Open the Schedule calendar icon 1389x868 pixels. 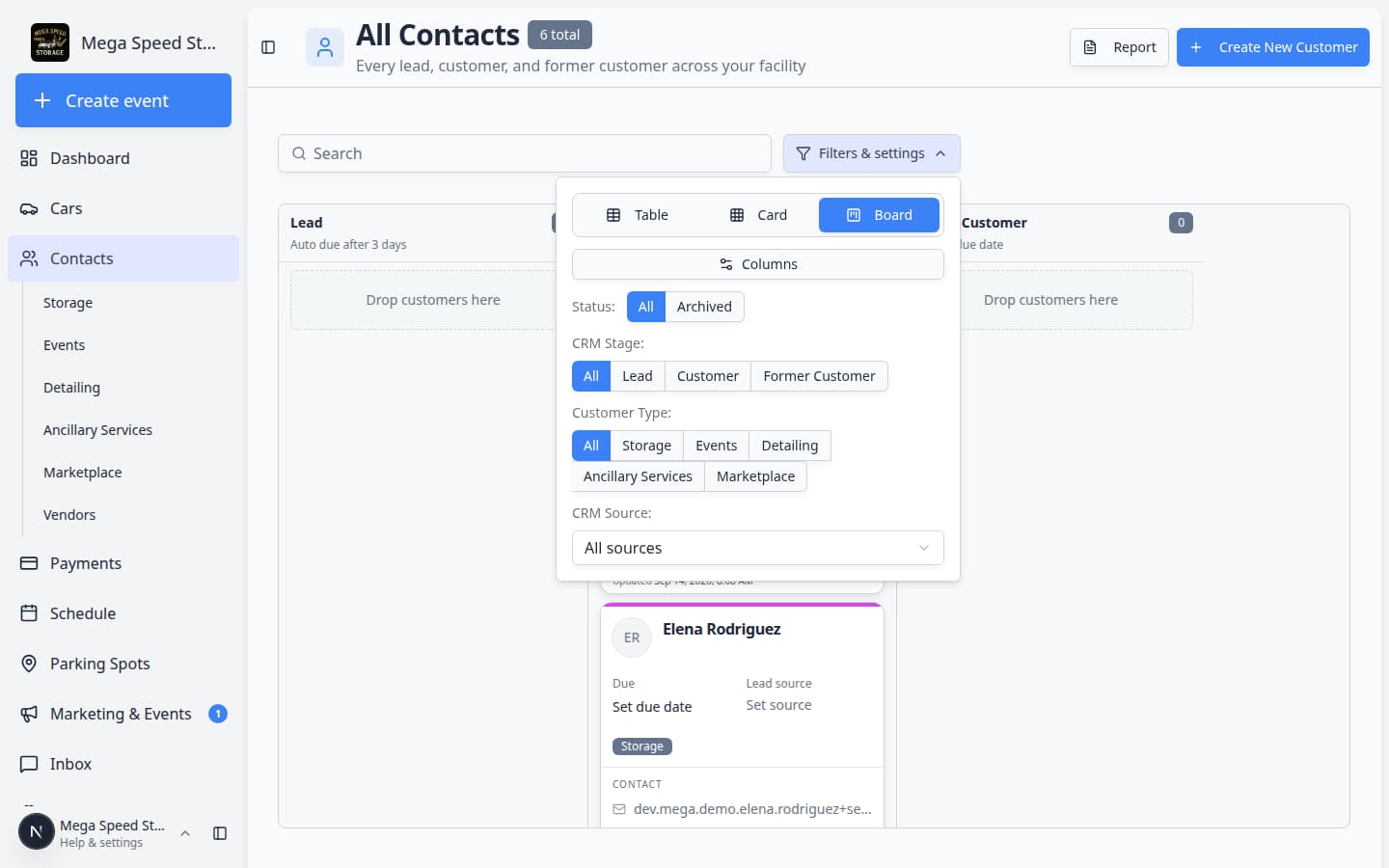(x=29, y=613)
